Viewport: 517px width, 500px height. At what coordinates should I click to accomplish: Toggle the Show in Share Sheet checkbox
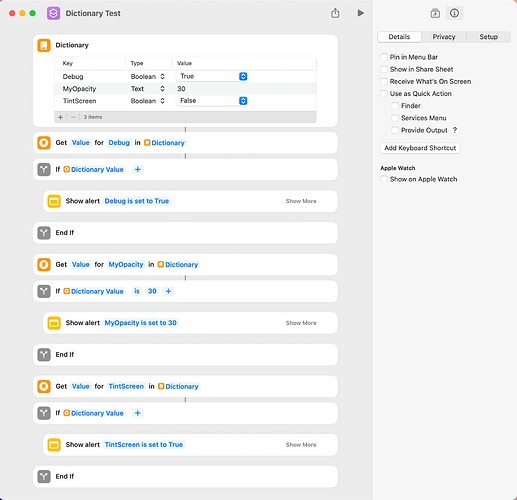(384, 69)
